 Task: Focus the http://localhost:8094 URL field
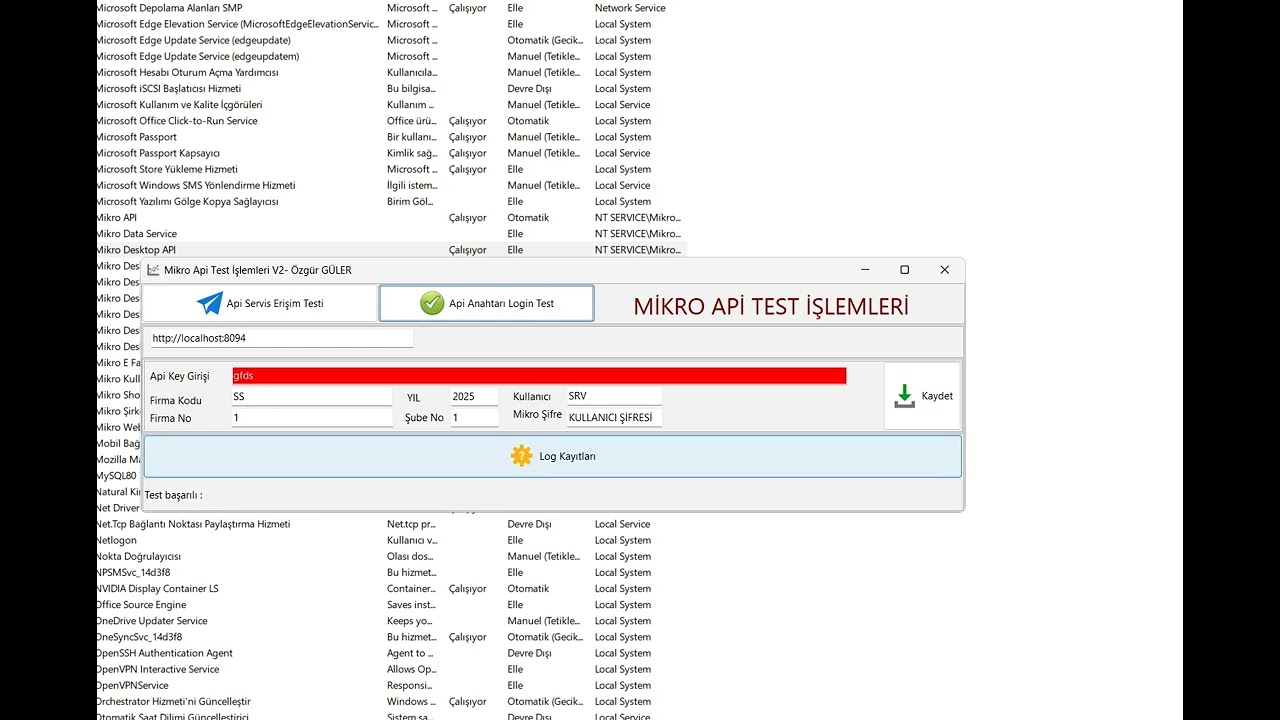281,338
